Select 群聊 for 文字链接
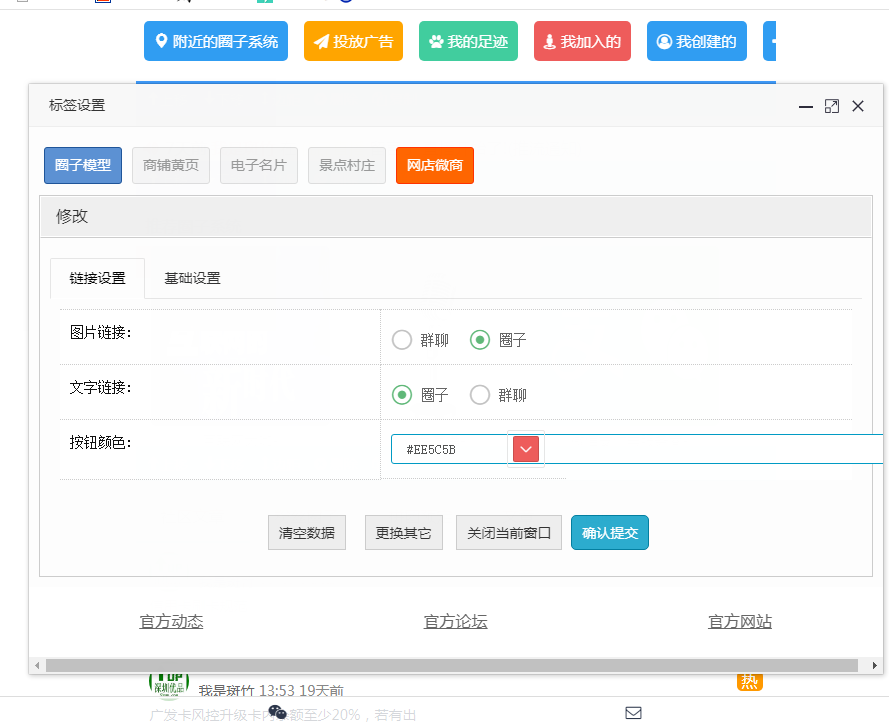The width and height of the screenshot is (889, 722). pos(480,395)
